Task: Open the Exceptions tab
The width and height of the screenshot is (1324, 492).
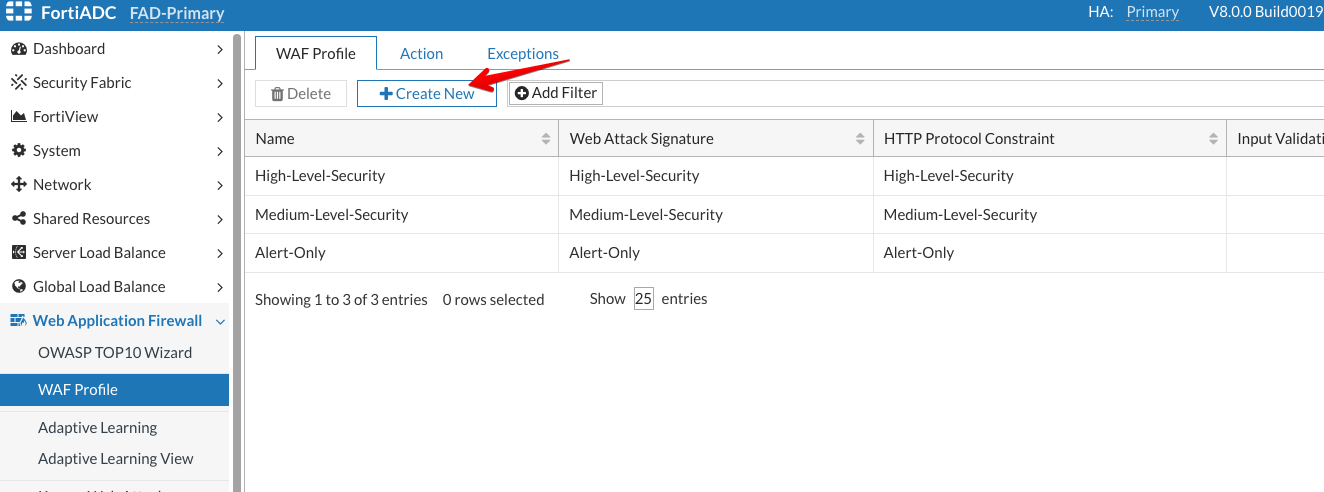Action: click(522, 54)
